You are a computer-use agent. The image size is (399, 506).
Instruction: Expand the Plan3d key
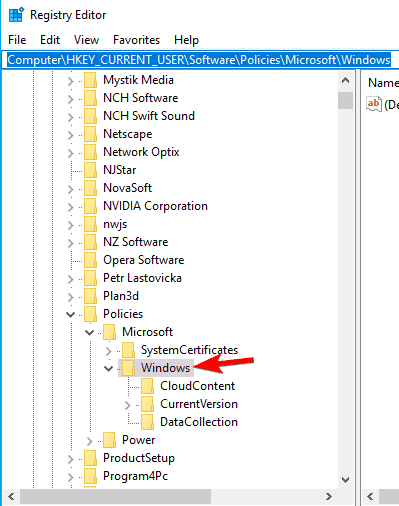[70, 297]
